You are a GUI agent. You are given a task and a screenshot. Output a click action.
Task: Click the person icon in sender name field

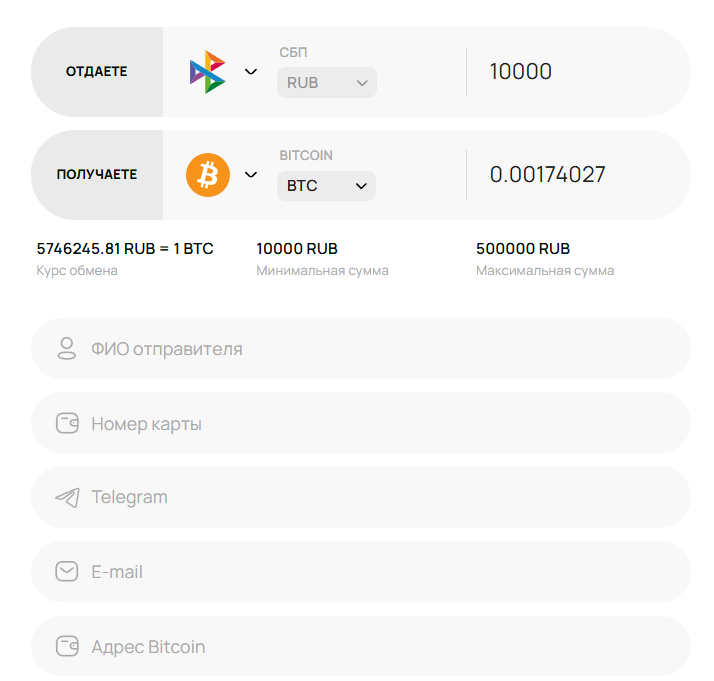[x=67, y=349]
